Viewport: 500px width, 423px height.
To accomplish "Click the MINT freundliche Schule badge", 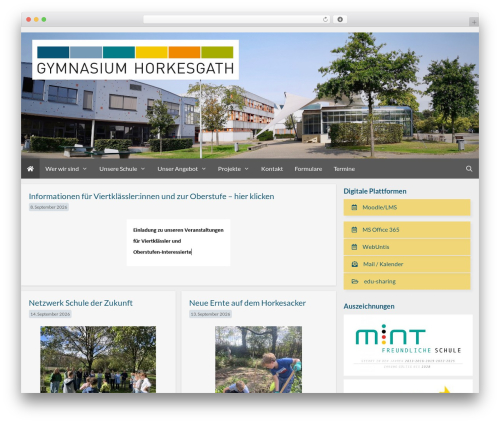I will [408, 345].
